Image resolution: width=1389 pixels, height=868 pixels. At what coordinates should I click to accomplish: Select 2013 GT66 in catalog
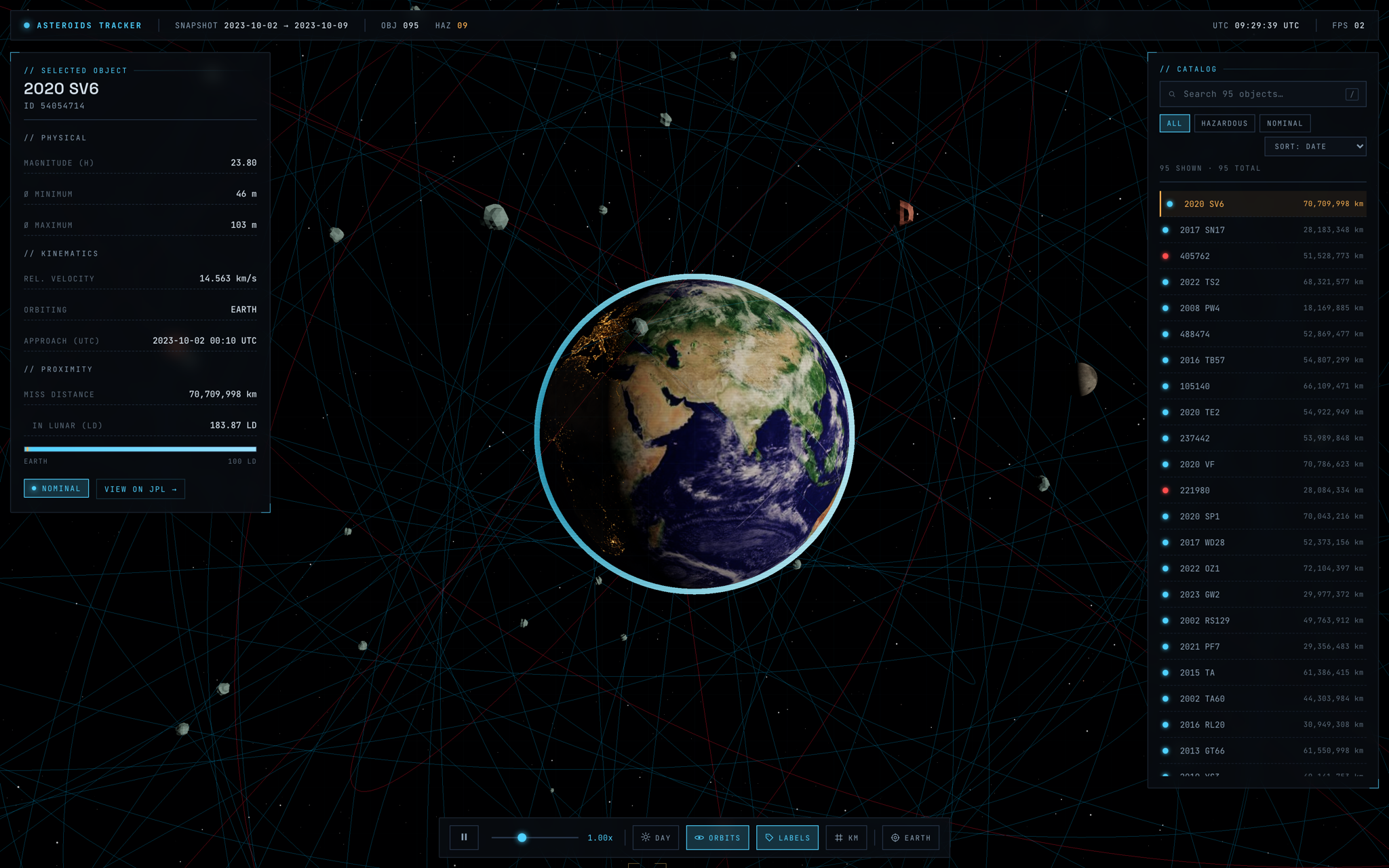pos(1263,751)
